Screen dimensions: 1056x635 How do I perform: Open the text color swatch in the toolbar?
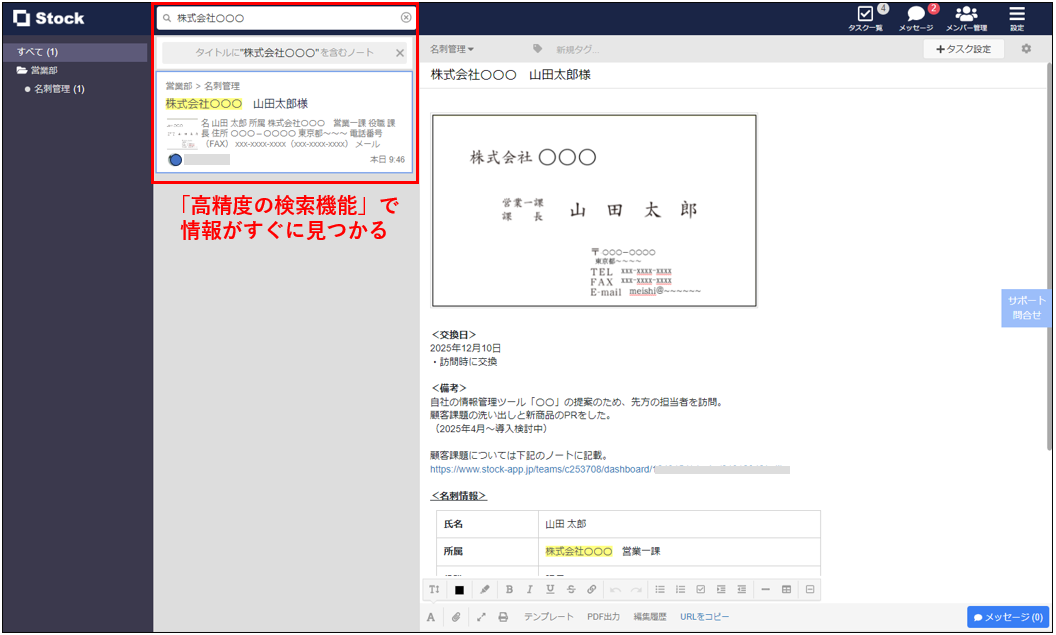click(x=459, y=590)
